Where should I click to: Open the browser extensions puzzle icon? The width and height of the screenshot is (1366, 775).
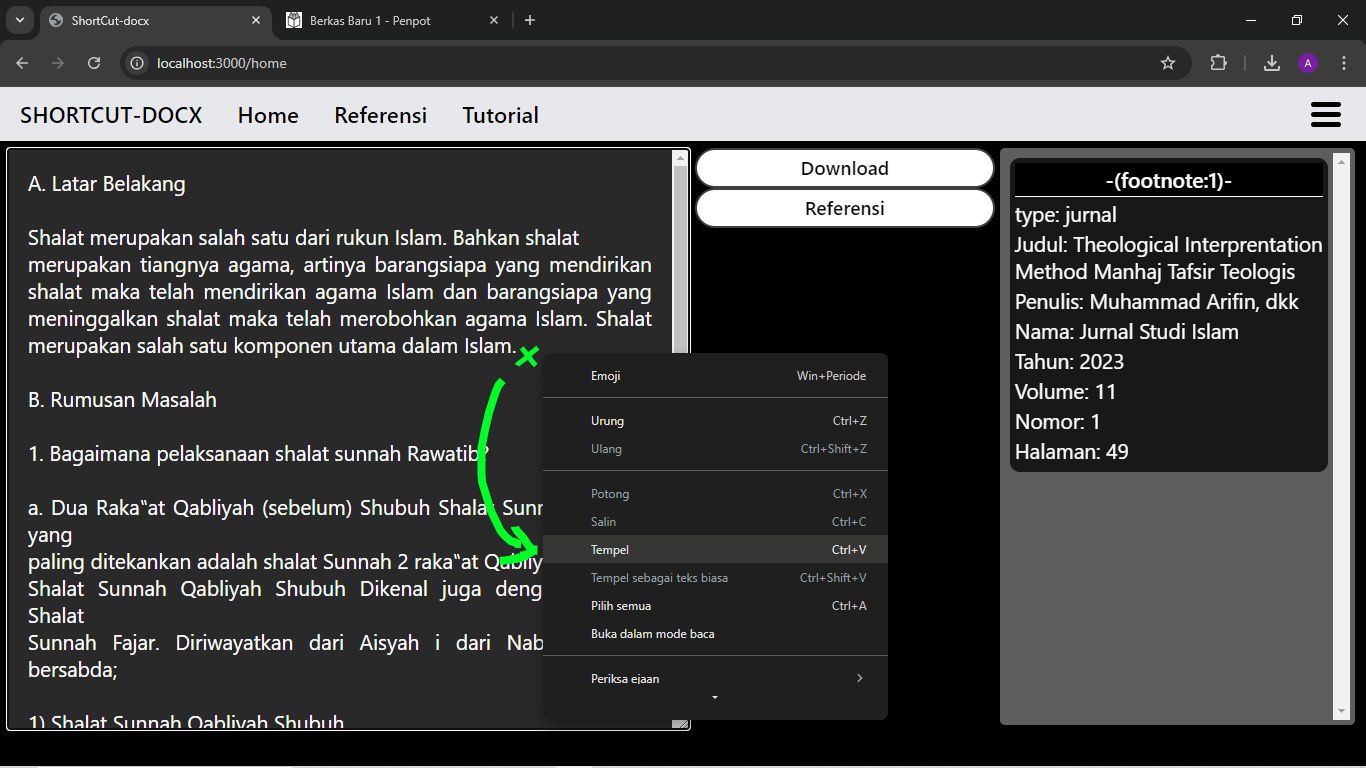(1218, 63)
